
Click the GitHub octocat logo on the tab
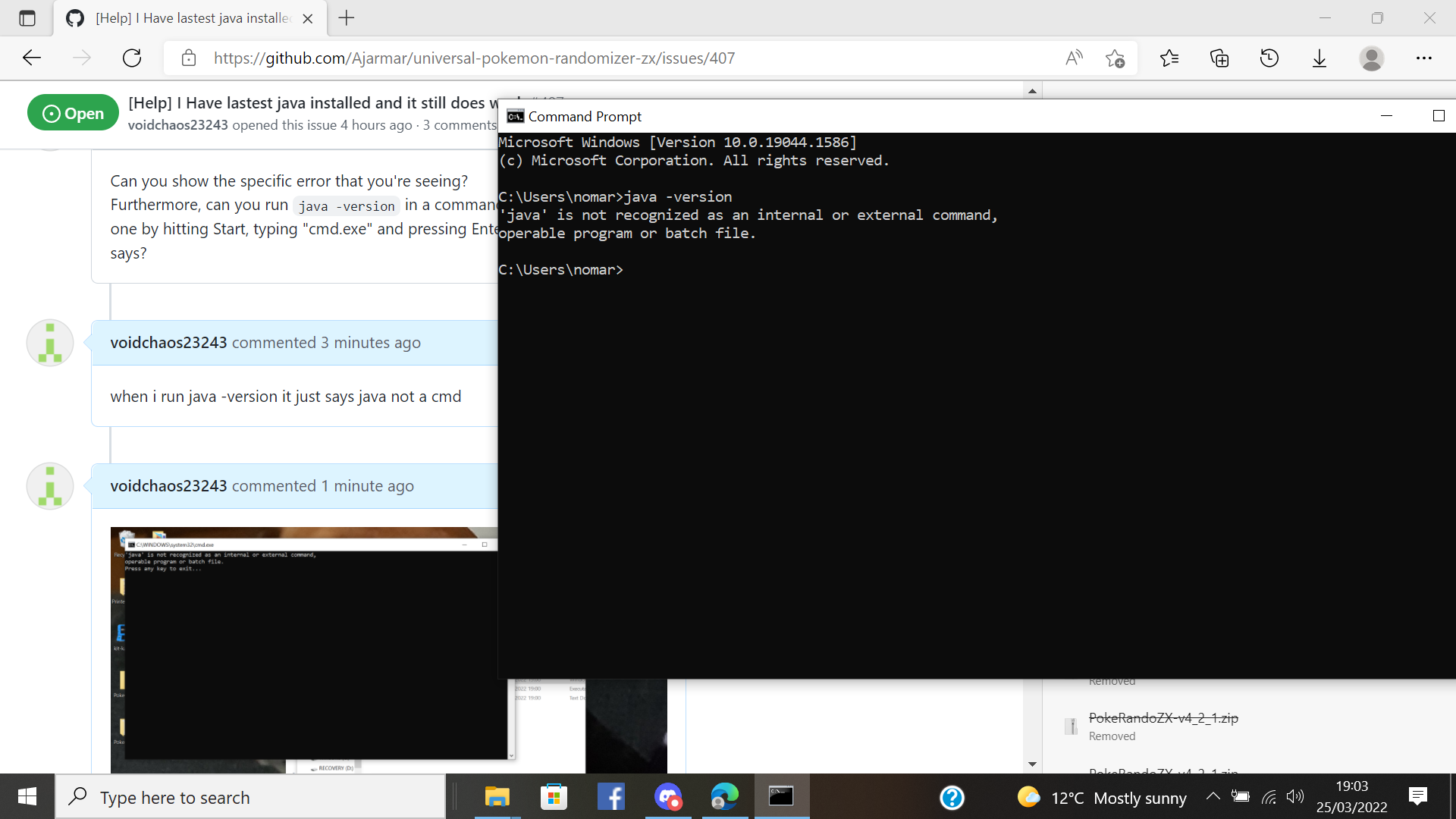click(74, 18)
